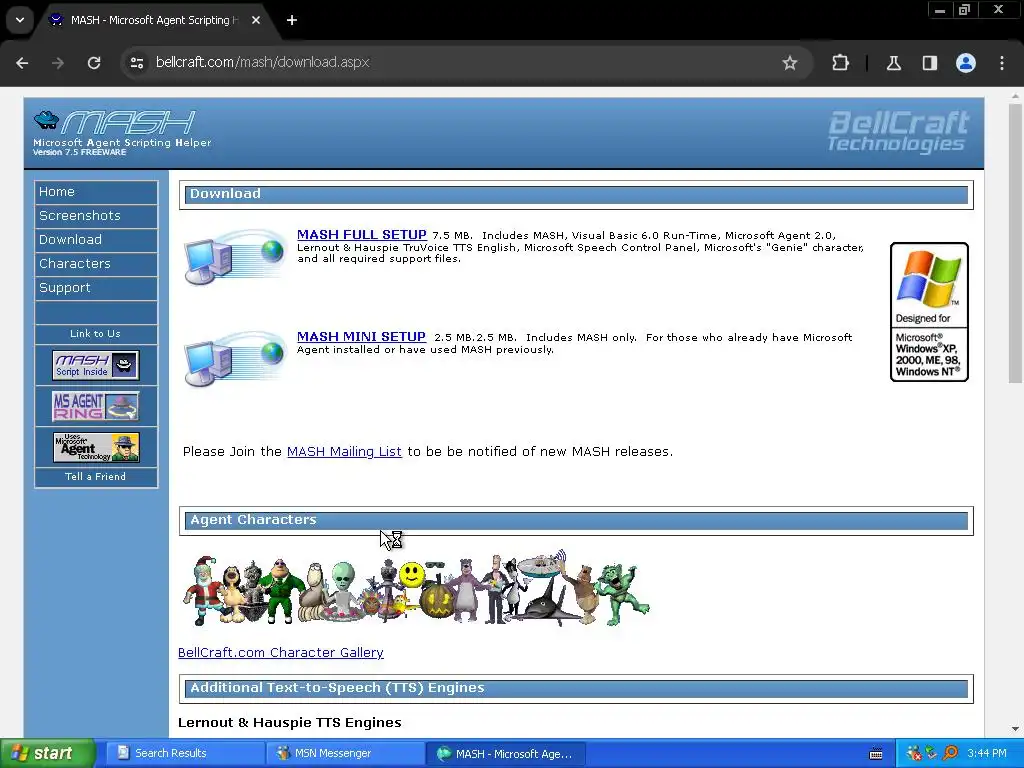The height and width of the screenshot is (768, 1024).
Task: Open the MASH Mailing List link
Action: coord(344,452)
